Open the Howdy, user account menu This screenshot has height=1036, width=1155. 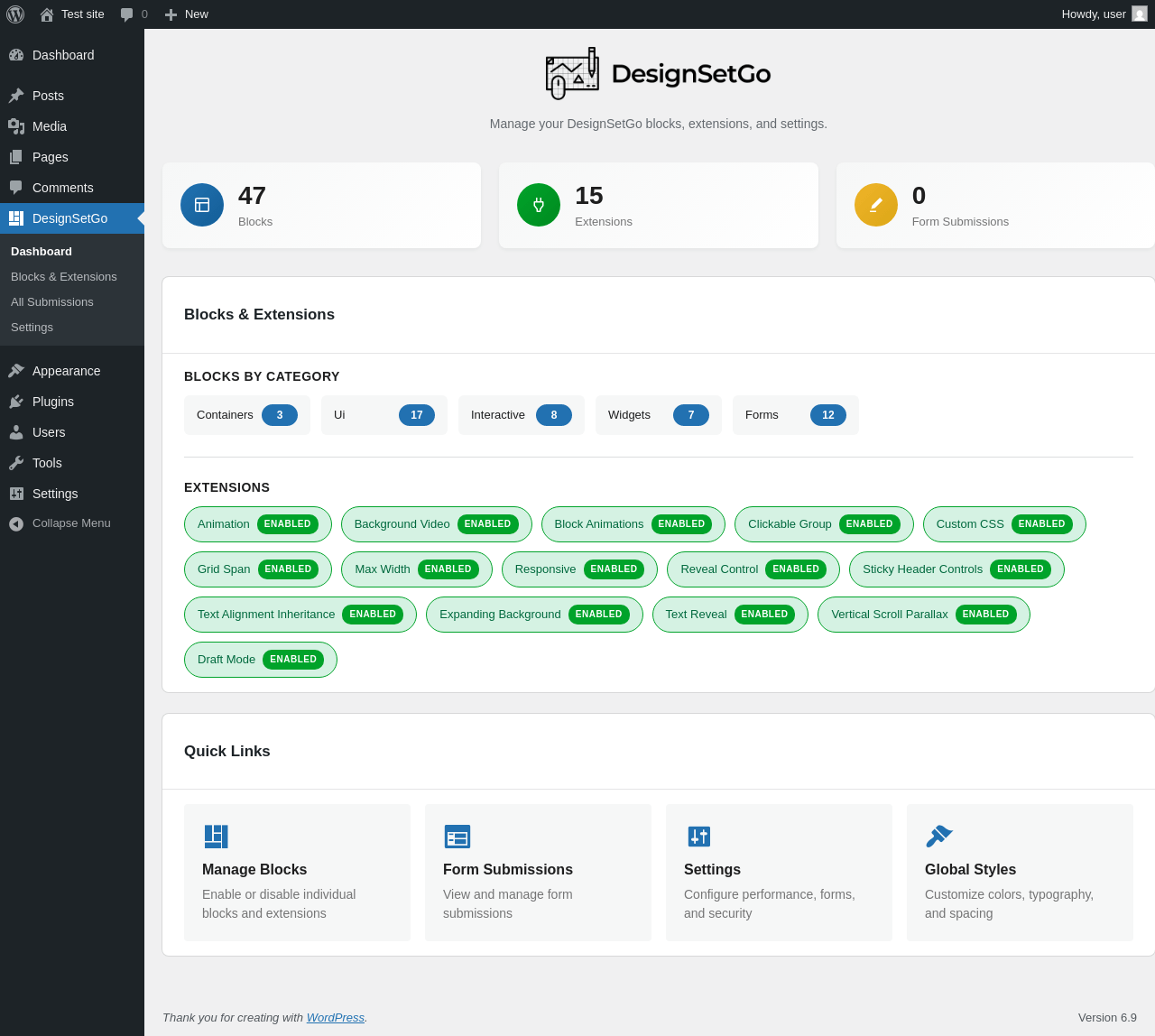1103,14
